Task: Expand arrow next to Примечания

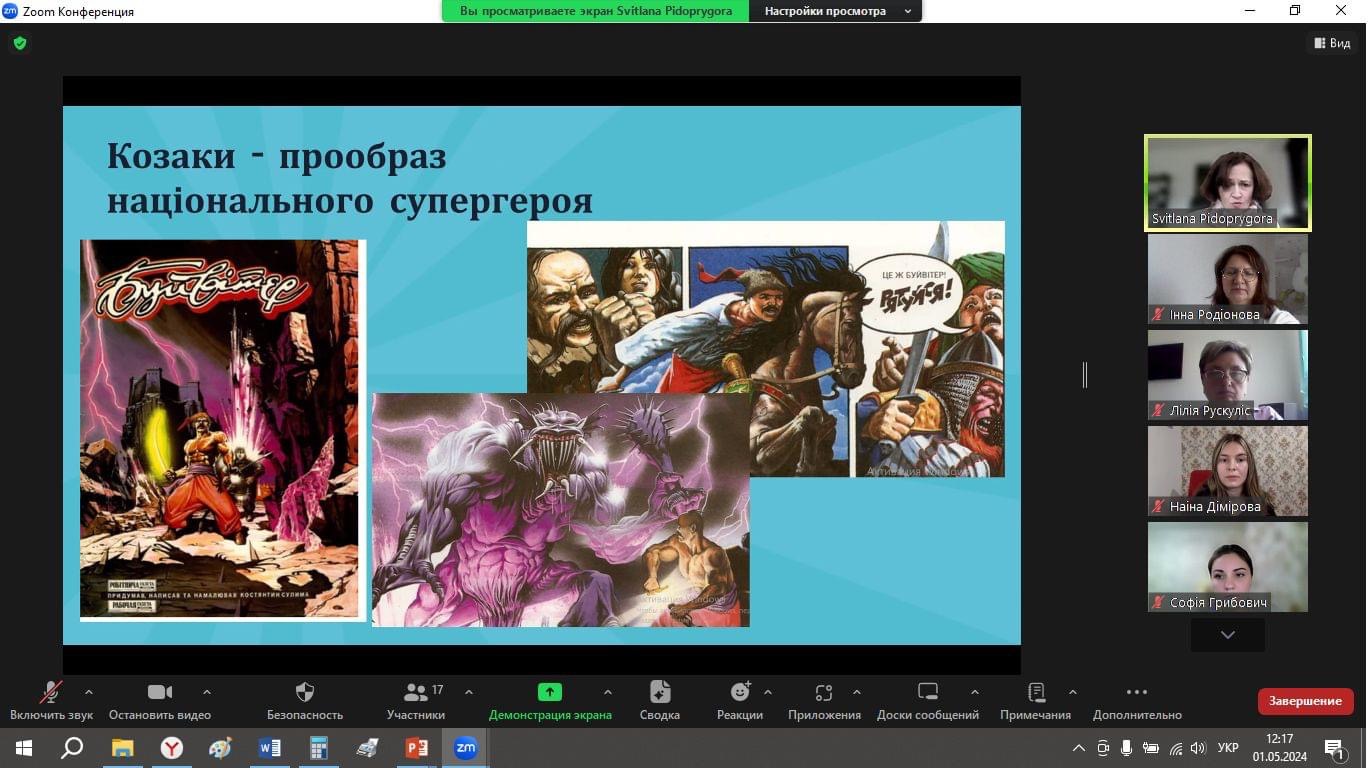Action: (x=1073, y=692)
